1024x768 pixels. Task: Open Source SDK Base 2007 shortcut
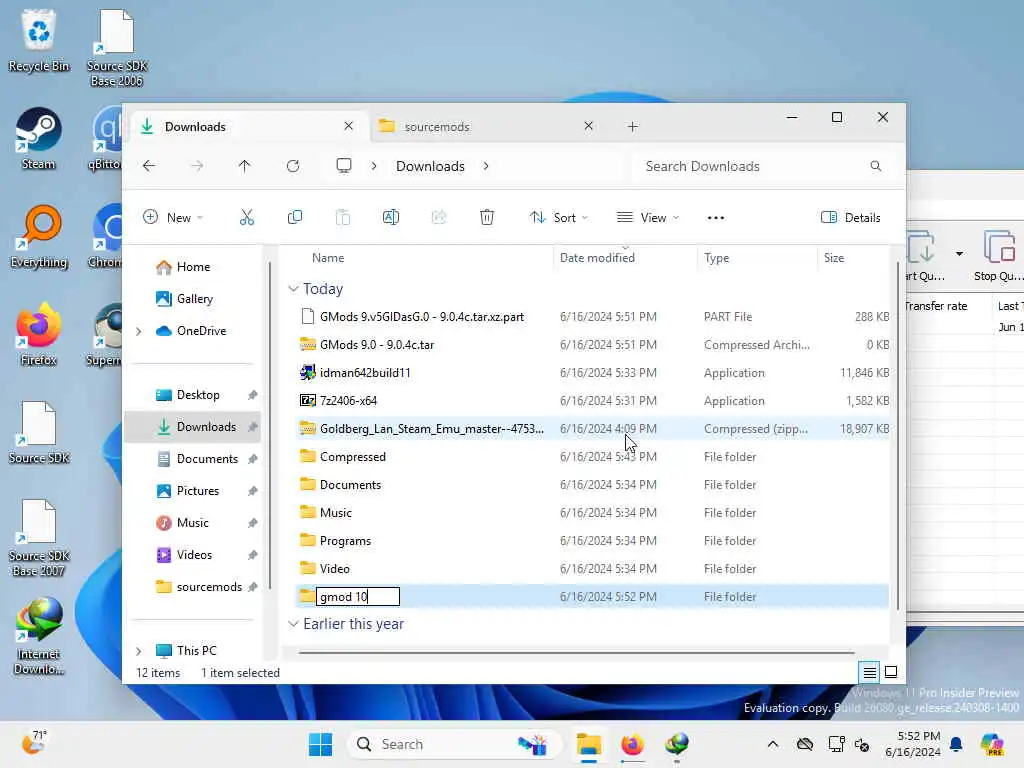[39, 538]
